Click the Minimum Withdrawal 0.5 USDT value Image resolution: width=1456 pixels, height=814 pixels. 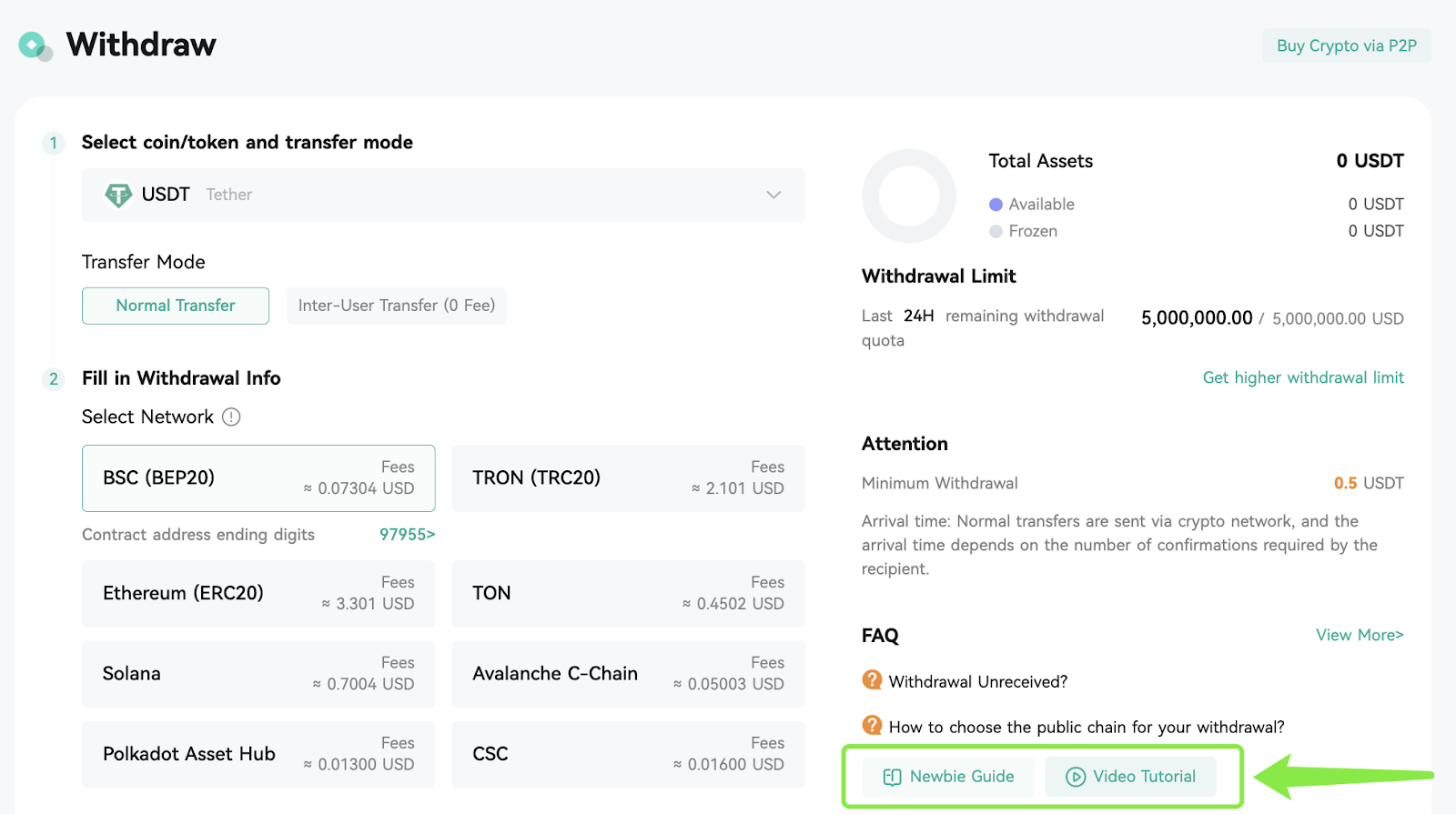pos(1369,483)
